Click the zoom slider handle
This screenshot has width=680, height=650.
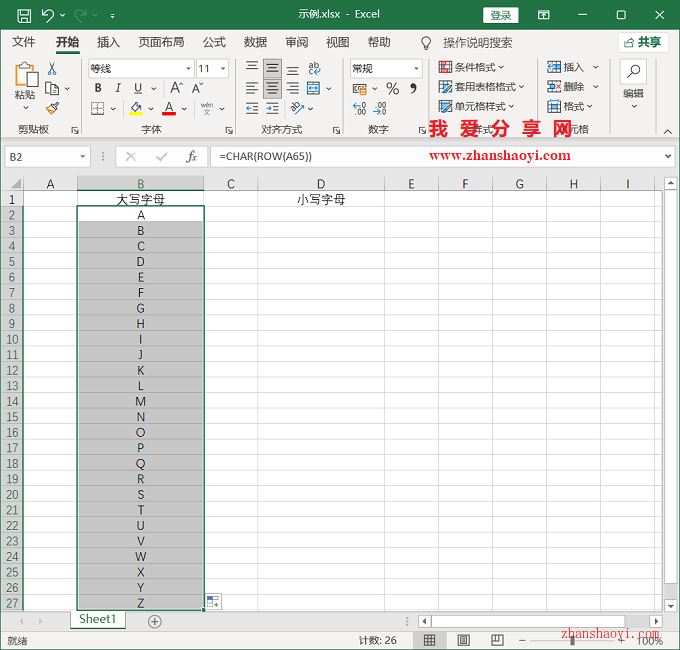point(572,640)
